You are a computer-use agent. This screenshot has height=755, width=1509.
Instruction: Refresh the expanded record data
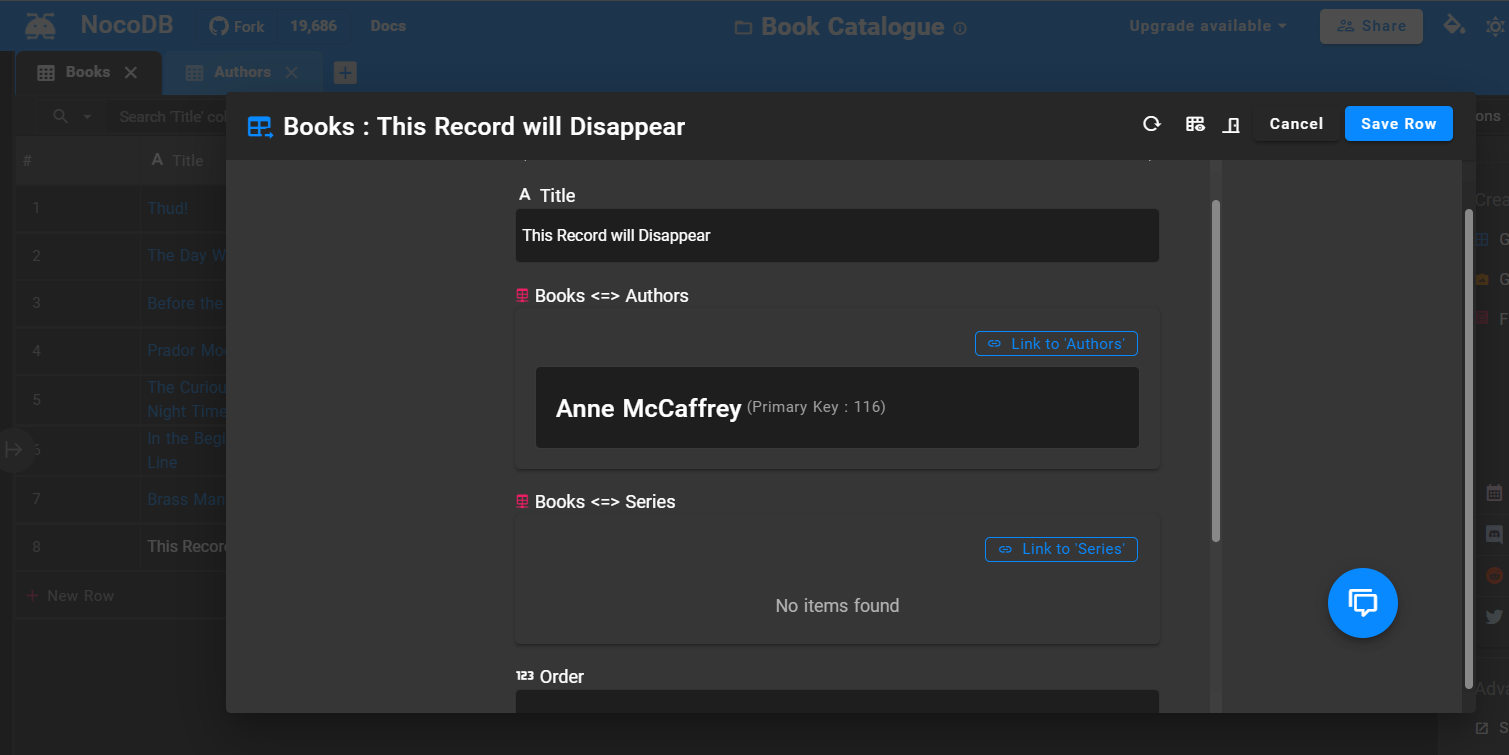point(1151,124)
